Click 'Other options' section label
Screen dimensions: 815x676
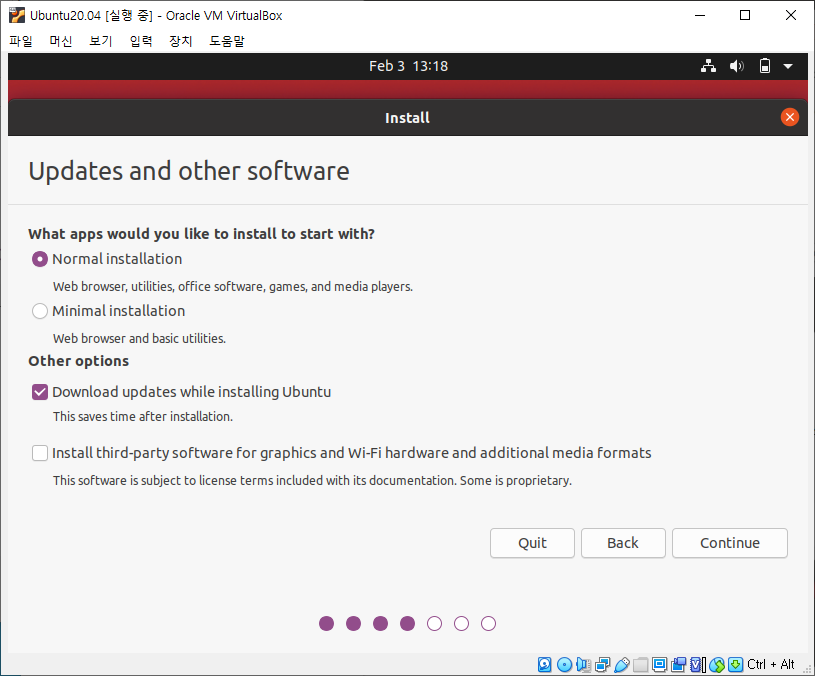78,361
